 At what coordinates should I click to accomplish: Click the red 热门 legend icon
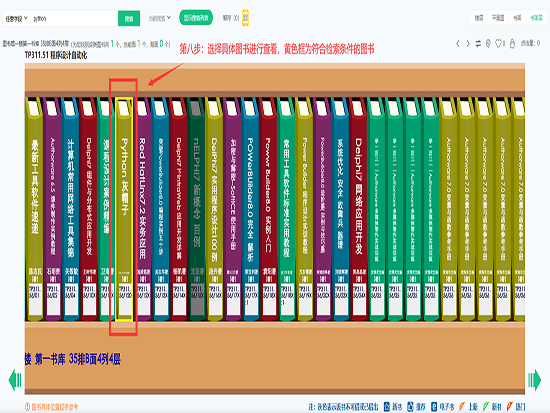click(x=509, y=407)
